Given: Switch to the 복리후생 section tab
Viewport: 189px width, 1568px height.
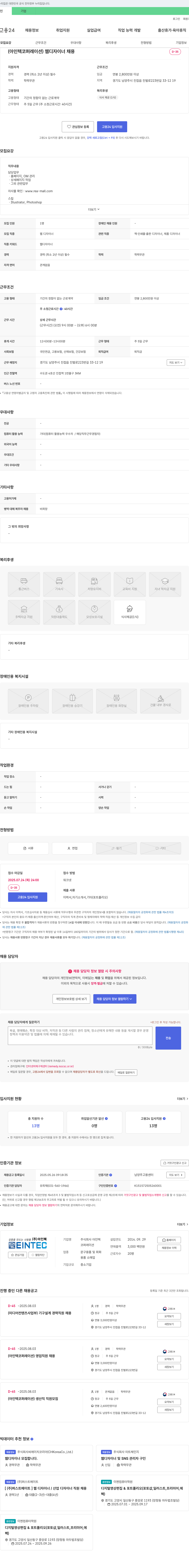Looking at the screenshot, I should coord(111,43).
